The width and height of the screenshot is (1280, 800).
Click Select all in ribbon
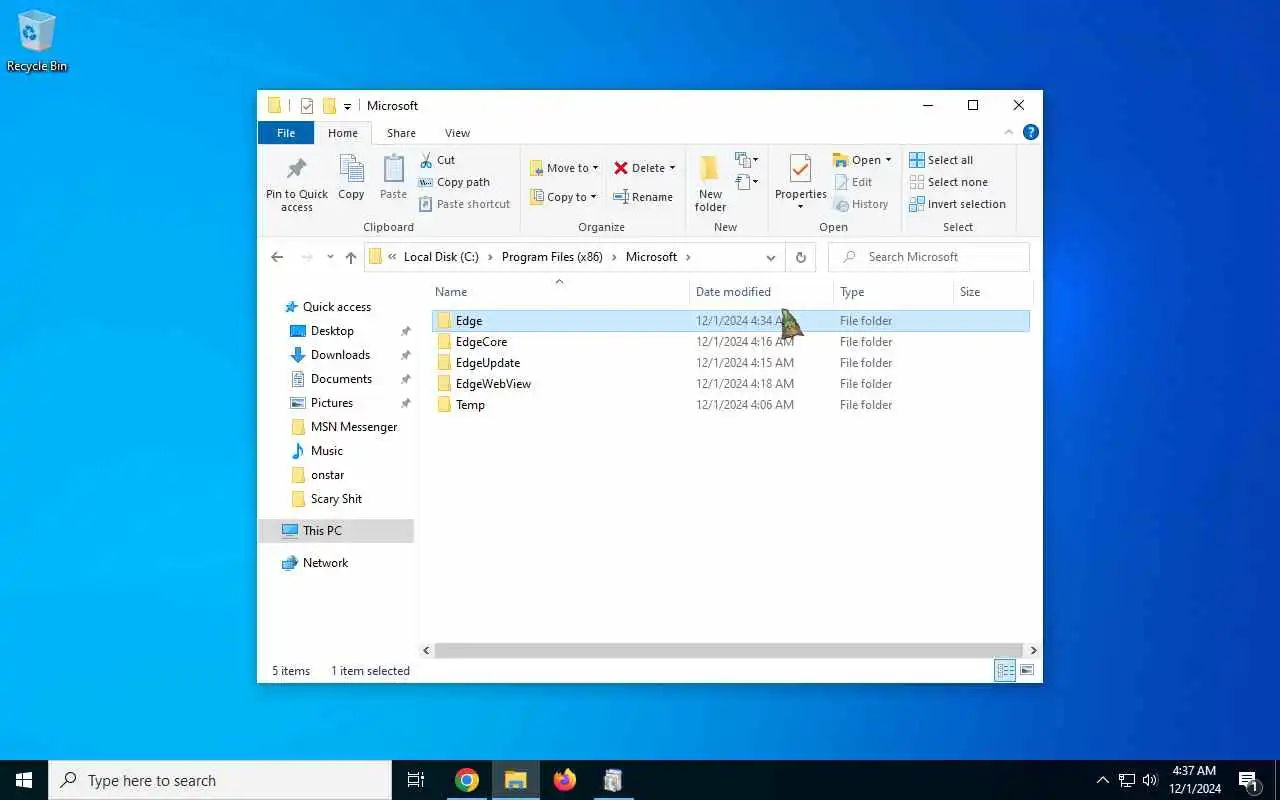(x=941, y=160)
